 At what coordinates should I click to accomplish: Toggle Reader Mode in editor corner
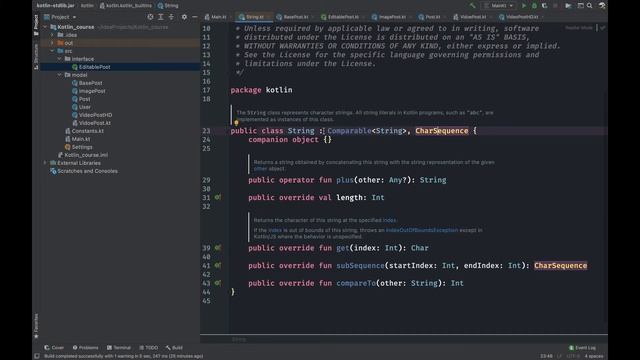click(579, 28)
